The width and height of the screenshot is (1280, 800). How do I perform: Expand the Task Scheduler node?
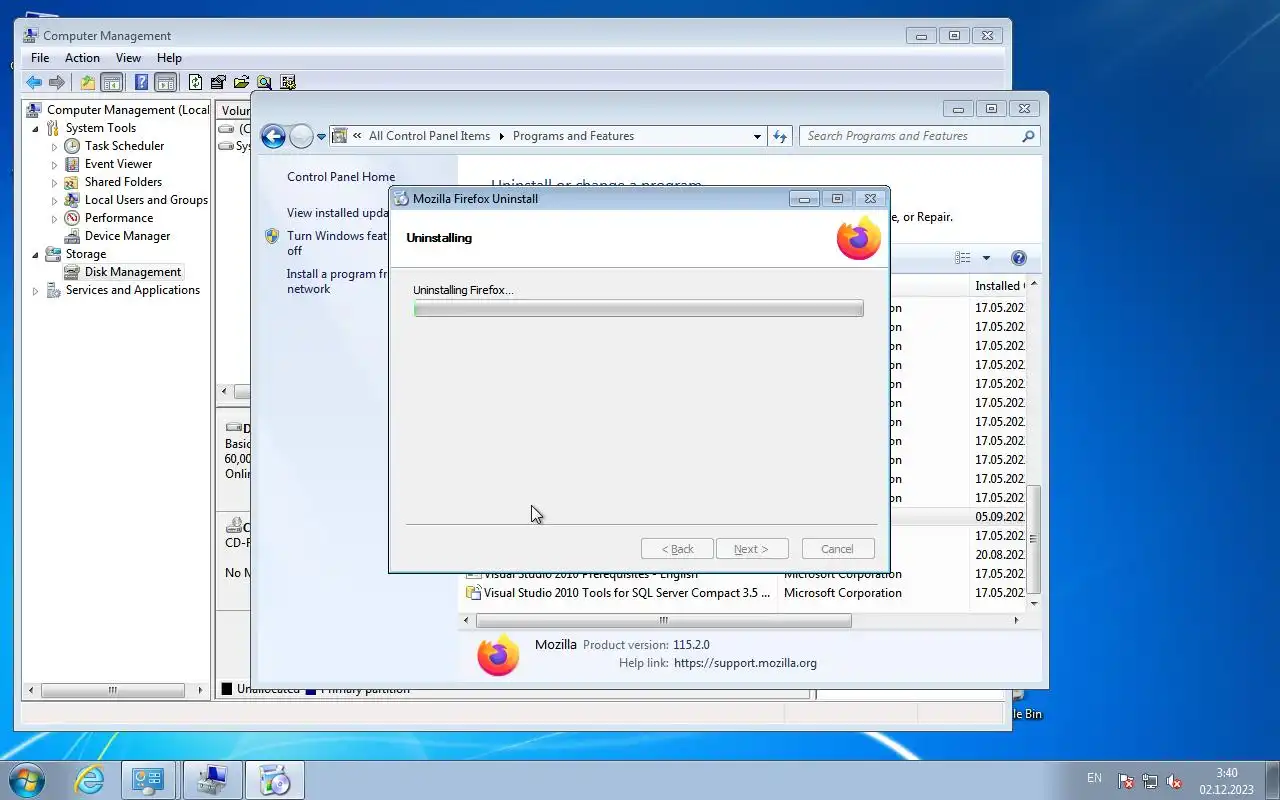[x=55, y=146]
